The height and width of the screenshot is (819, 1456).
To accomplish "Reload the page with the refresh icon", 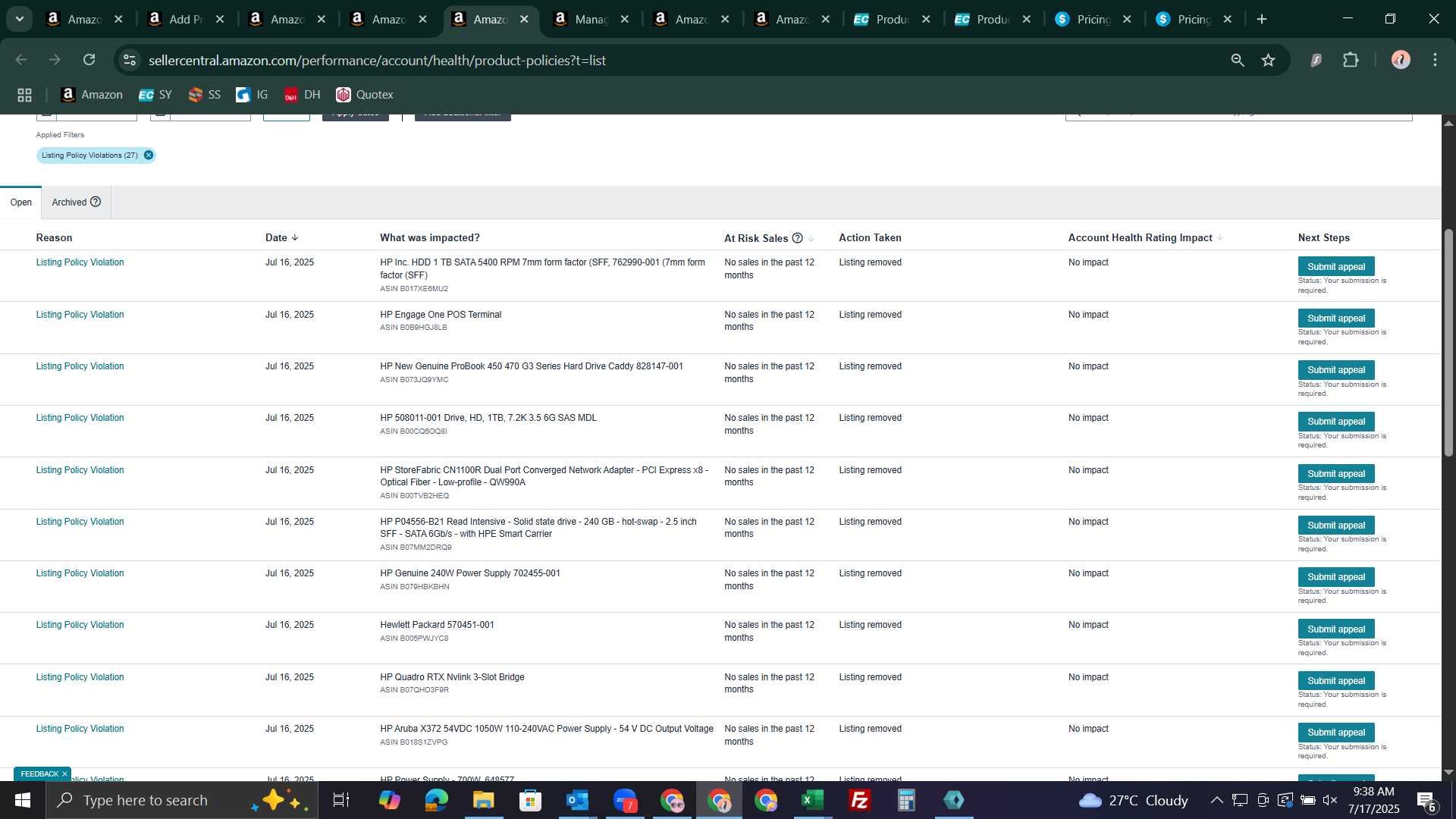I will click(x=89, y=60).
